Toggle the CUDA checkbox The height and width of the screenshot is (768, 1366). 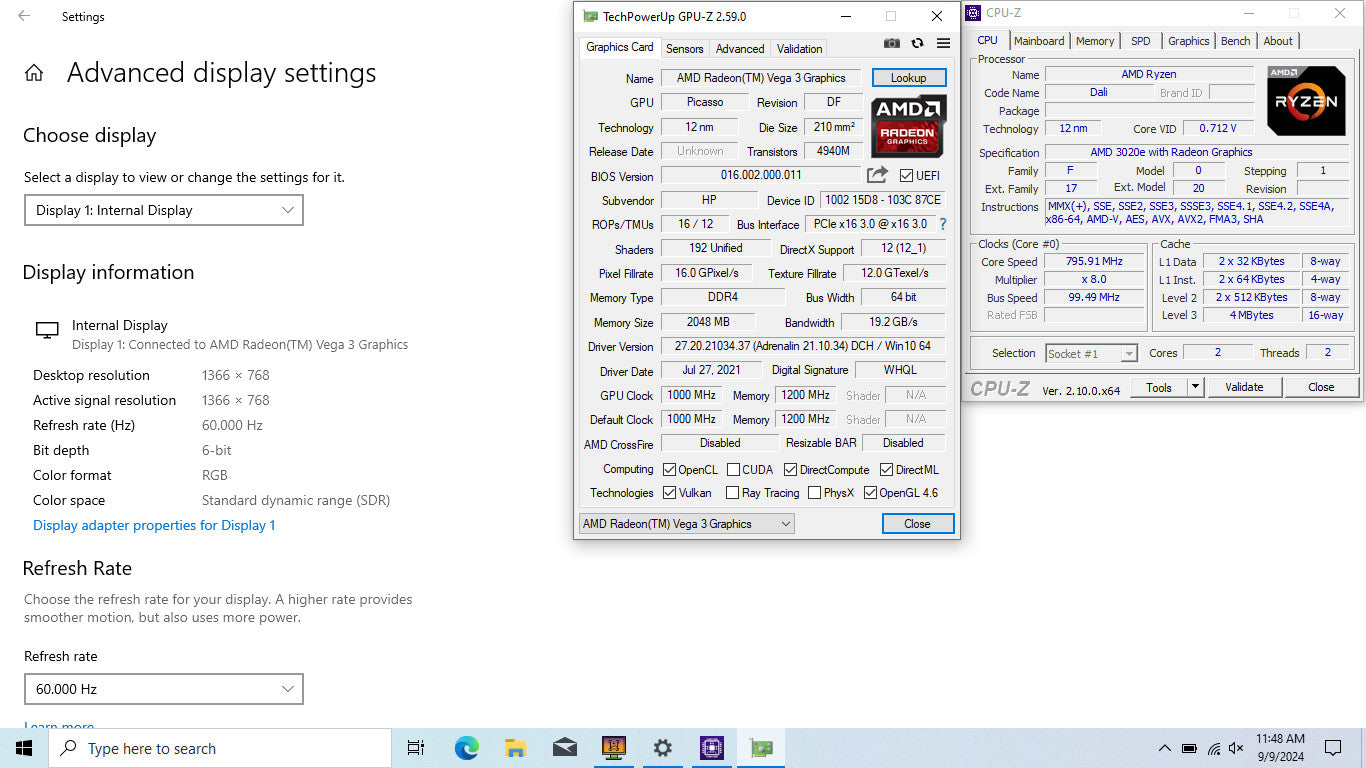(x=733, y=469)
